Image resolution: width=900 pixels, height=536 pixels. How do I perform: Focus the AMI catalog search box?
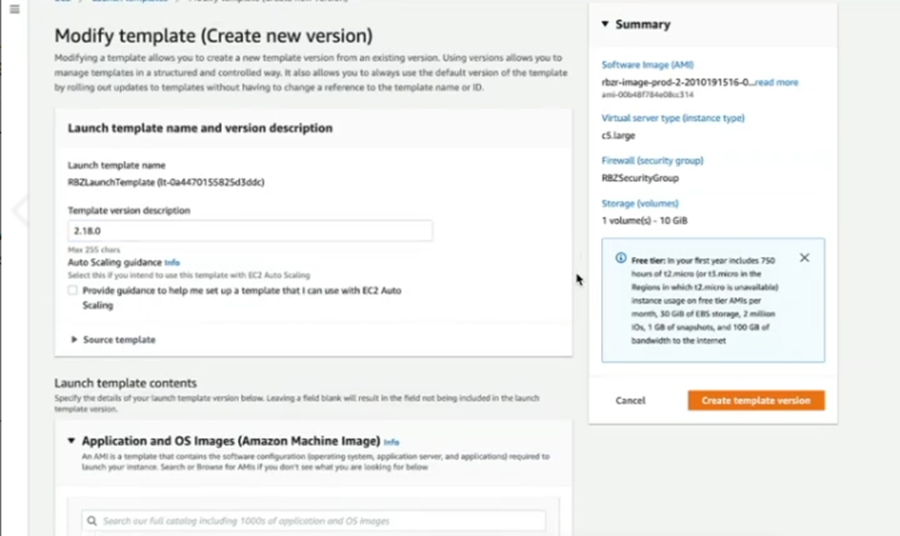(318, 521)
